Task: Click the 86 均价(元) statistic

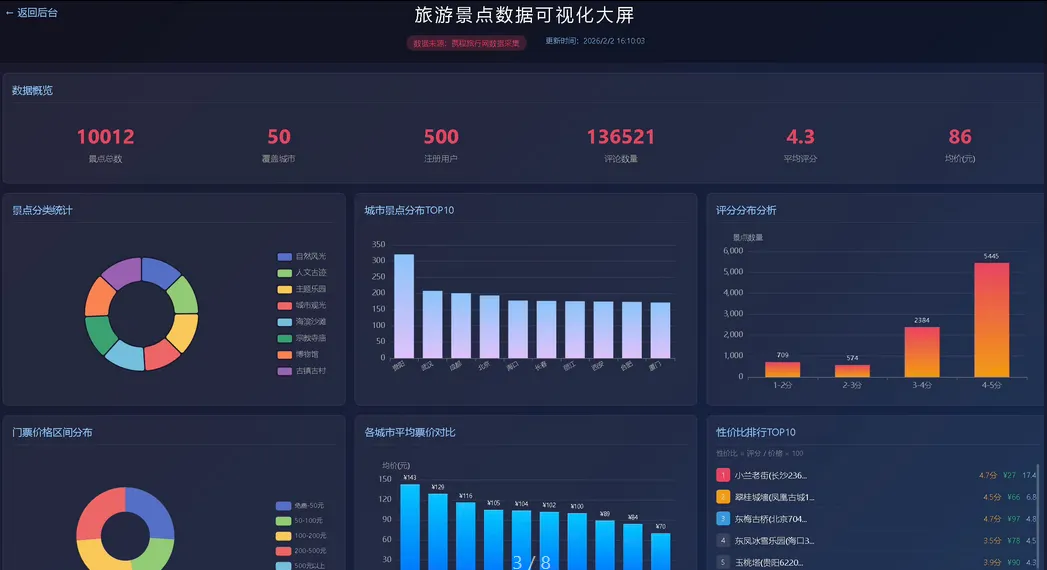Action: [x=960, y=145]
